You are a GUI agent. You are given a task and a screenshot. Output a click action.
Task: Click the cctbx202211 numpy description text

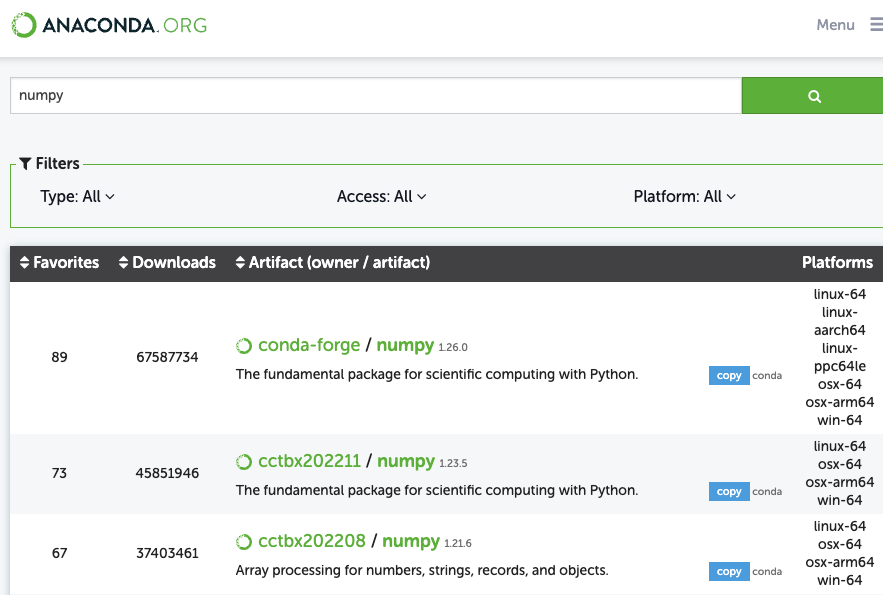click(x=437, y=490)
